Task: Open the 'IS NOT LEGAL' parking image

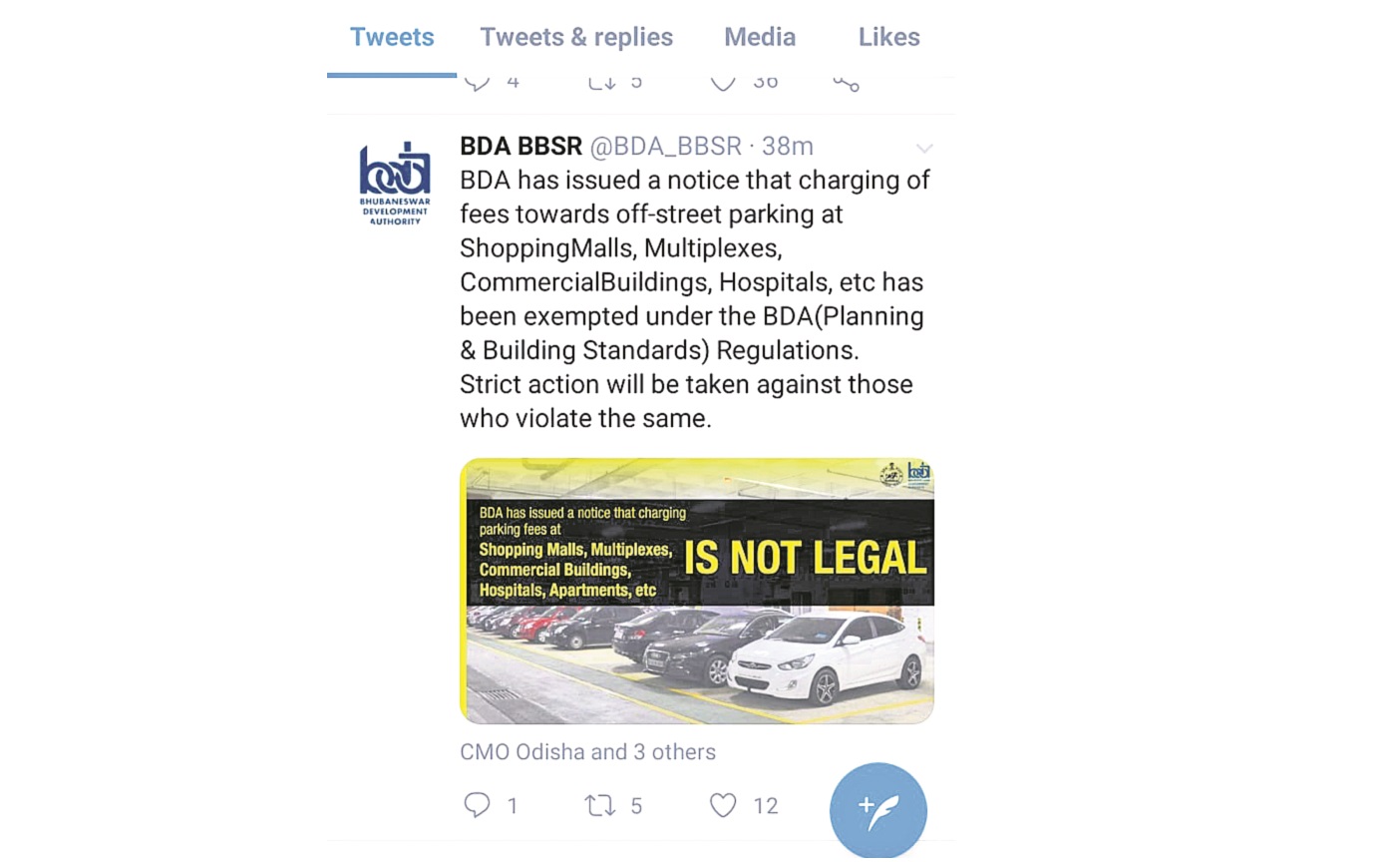Action: (x=696, y=591)
